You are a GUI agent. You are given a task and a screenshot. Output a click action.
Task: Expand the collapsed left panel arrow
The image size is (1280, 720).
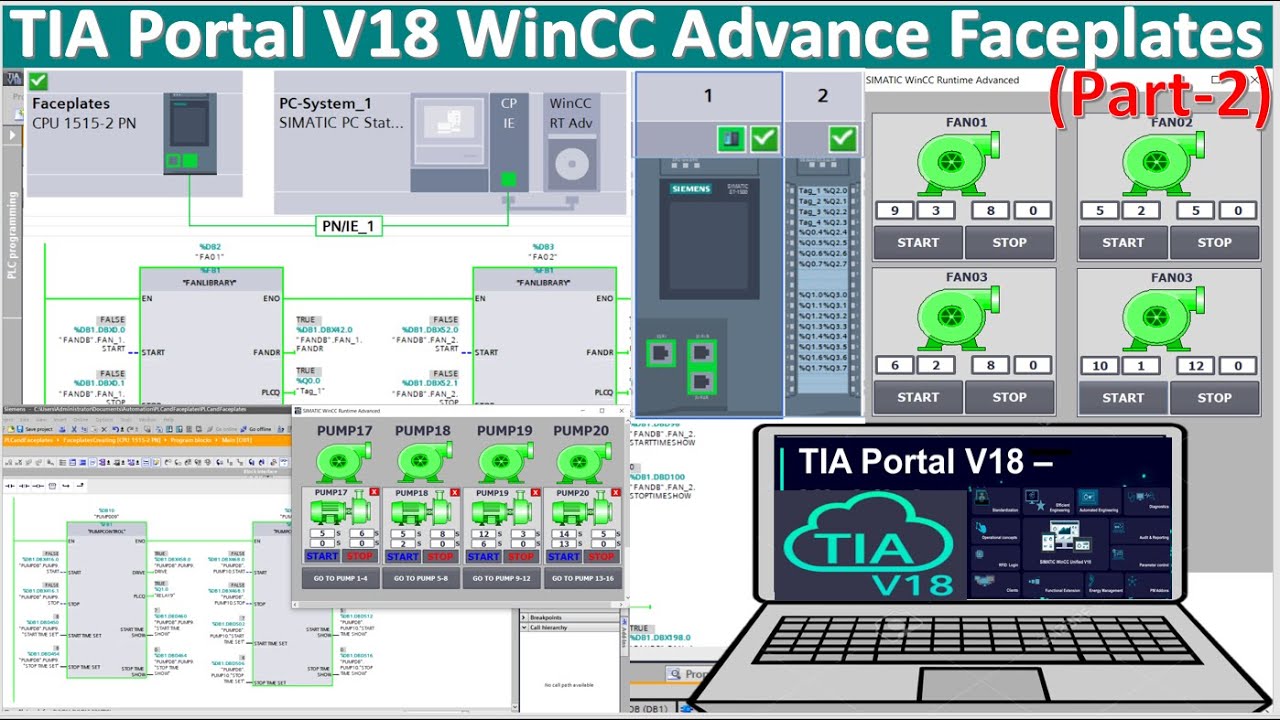pyautogui.click(x=14, y=134)
